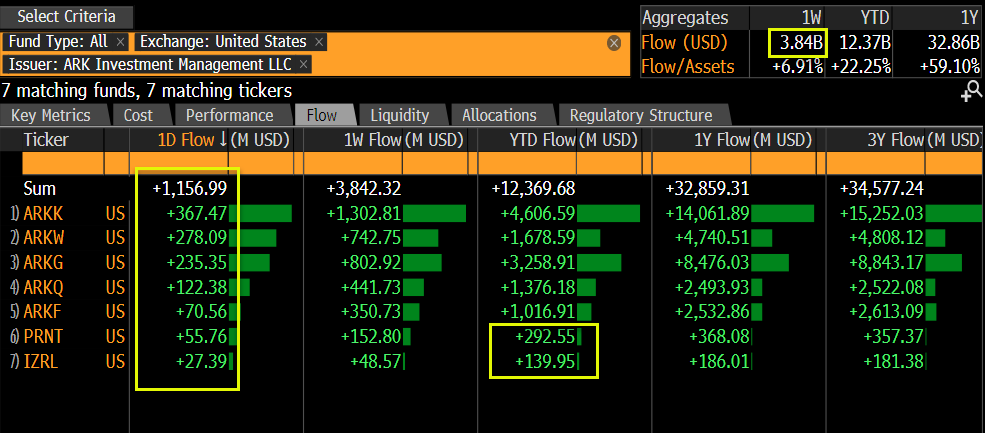
Task: Open the Select Criteria button
Action: click(67, 16)
